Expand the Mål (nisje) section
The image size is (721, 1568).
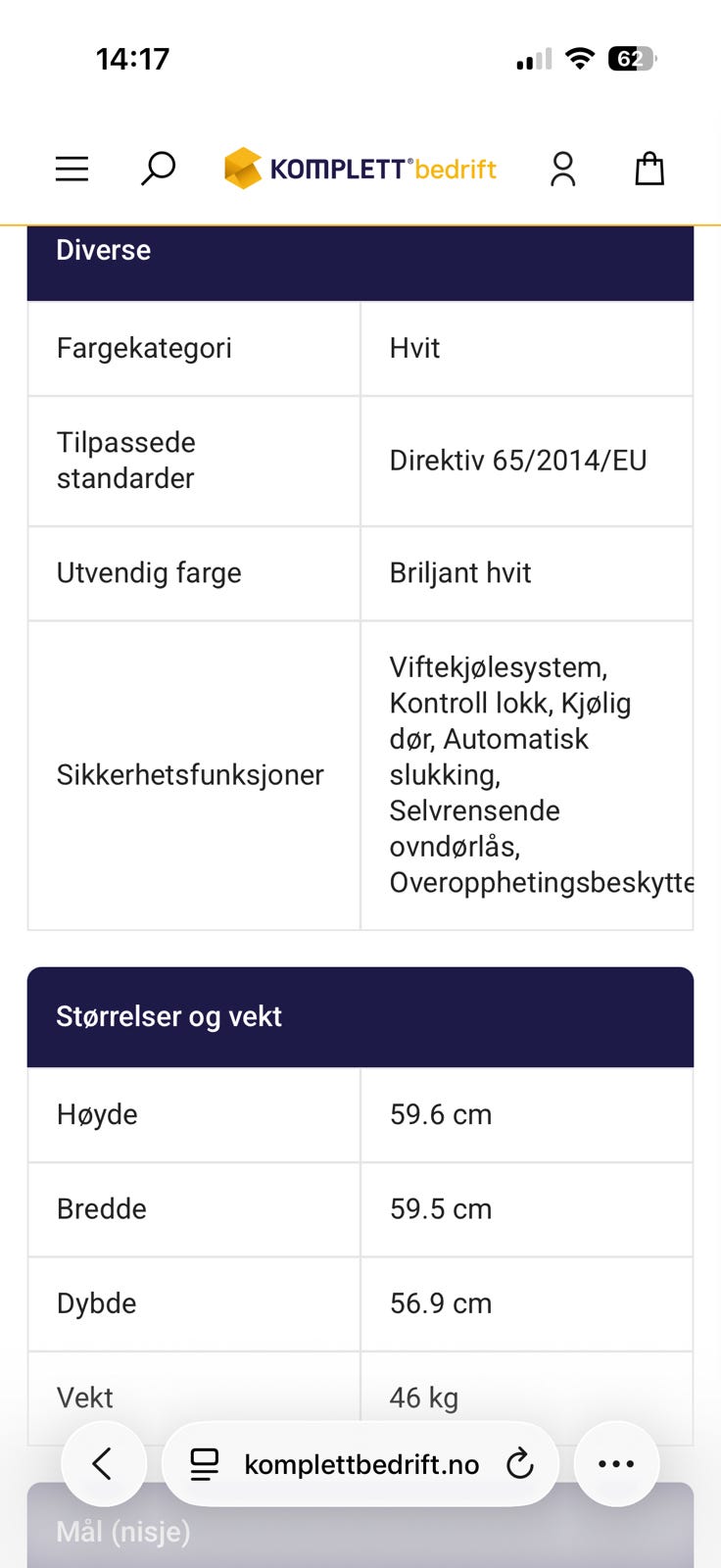(x=360, y=1525)
